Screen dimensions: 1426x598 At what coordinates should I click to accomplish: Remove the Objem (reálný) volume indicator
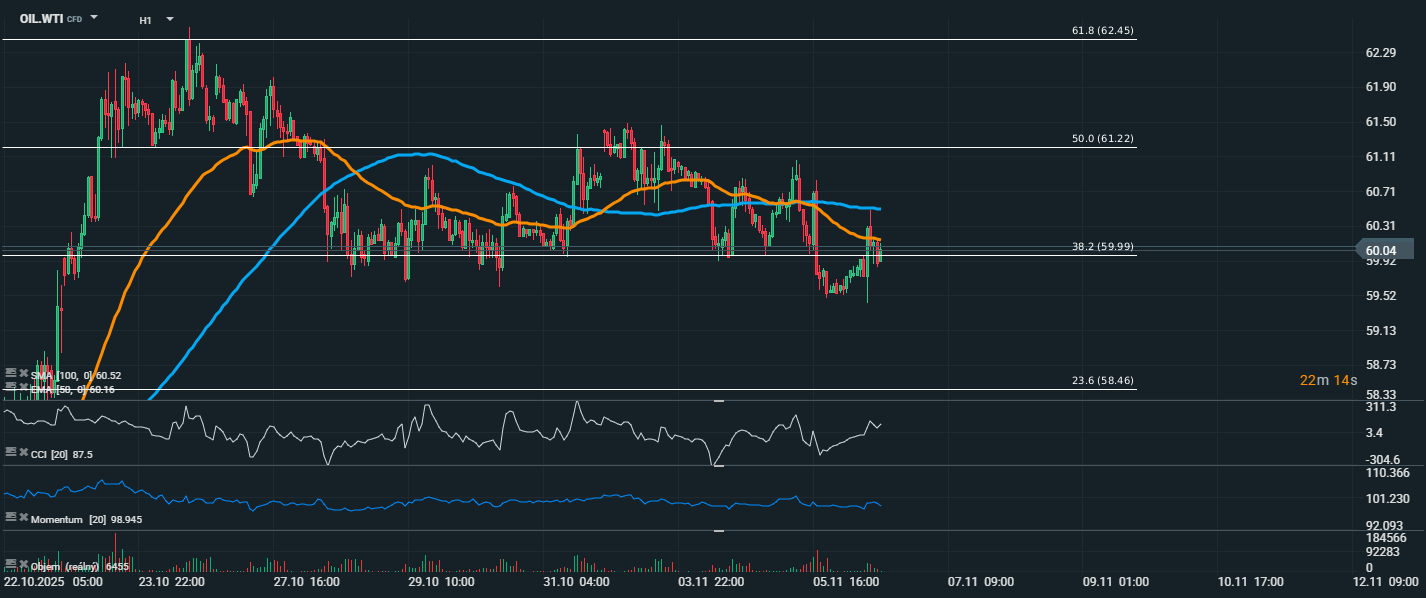pos(22,565)
